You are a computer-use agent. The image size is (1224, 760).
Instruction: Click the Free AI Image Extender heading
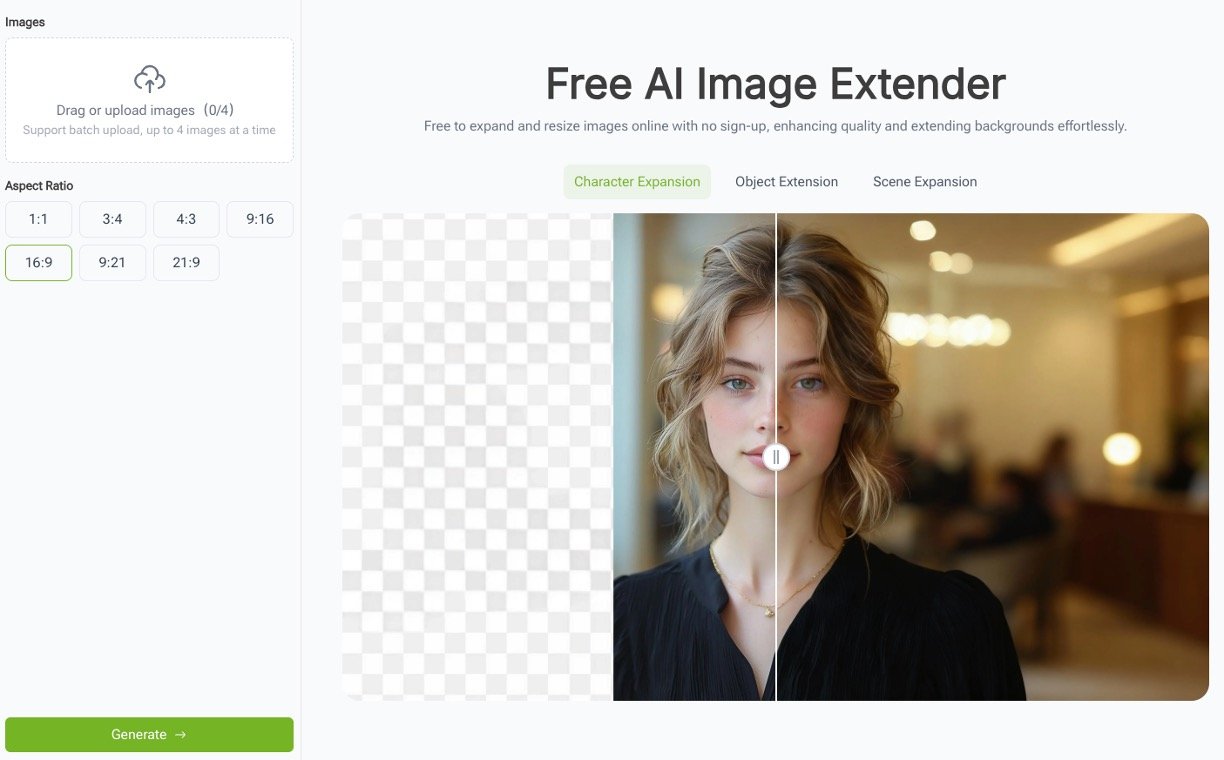tap(774, 84)
